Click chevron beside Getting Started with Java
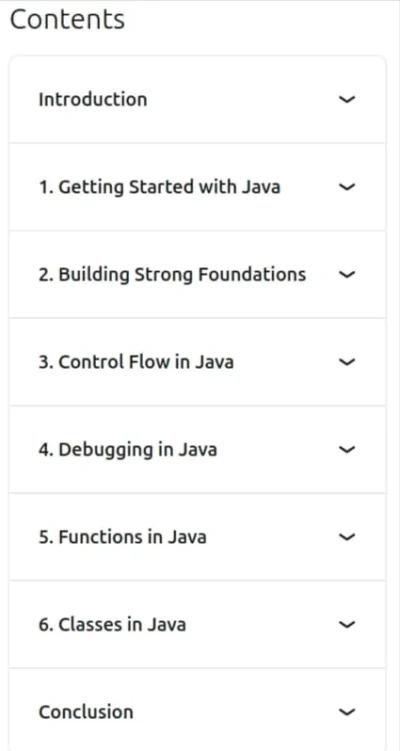Screen dimensions: 400x751 point(347,187)
